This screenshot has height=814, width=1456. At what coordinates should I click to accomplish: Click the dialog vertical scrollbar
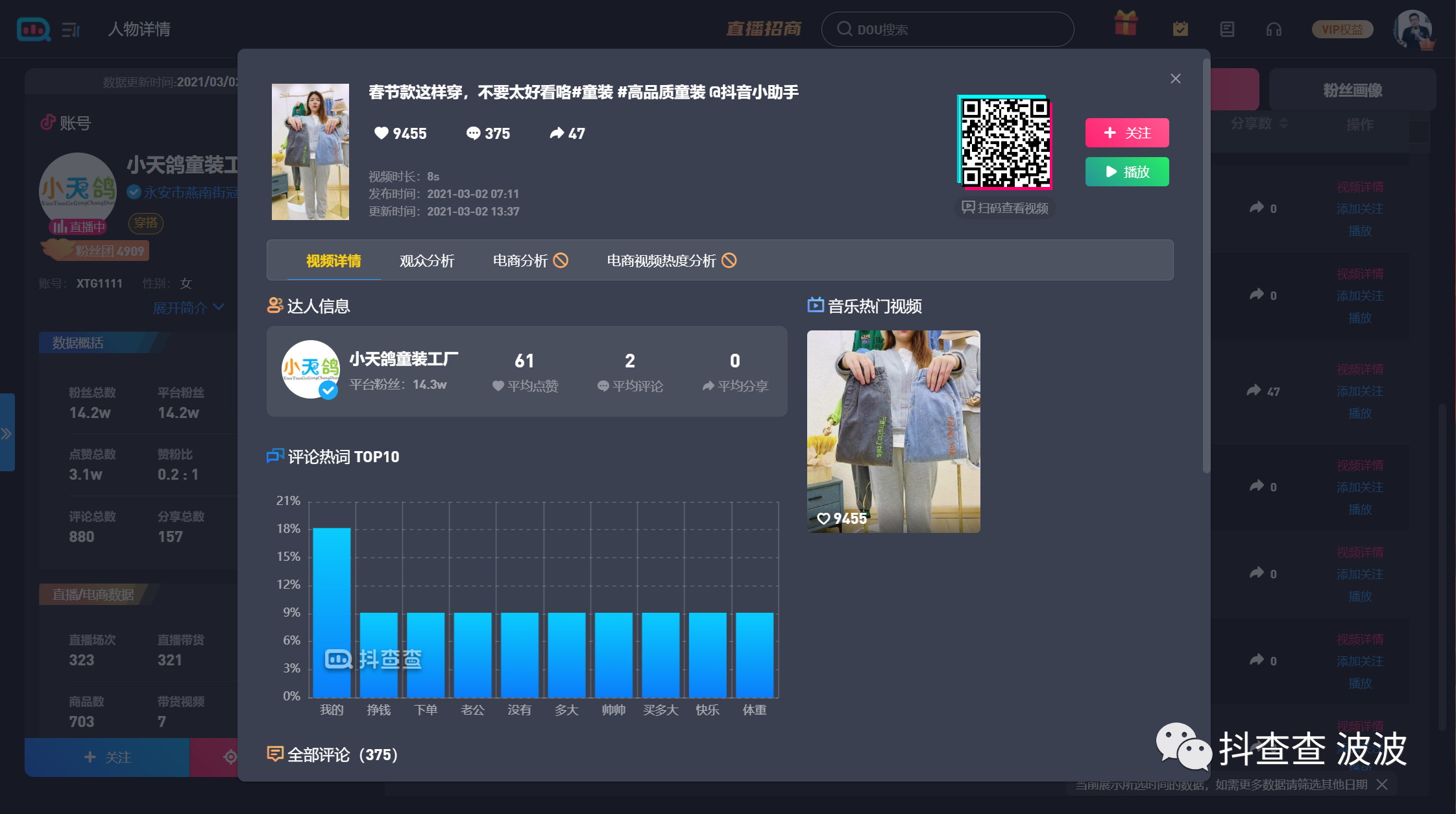click(x=1206, y=266)
